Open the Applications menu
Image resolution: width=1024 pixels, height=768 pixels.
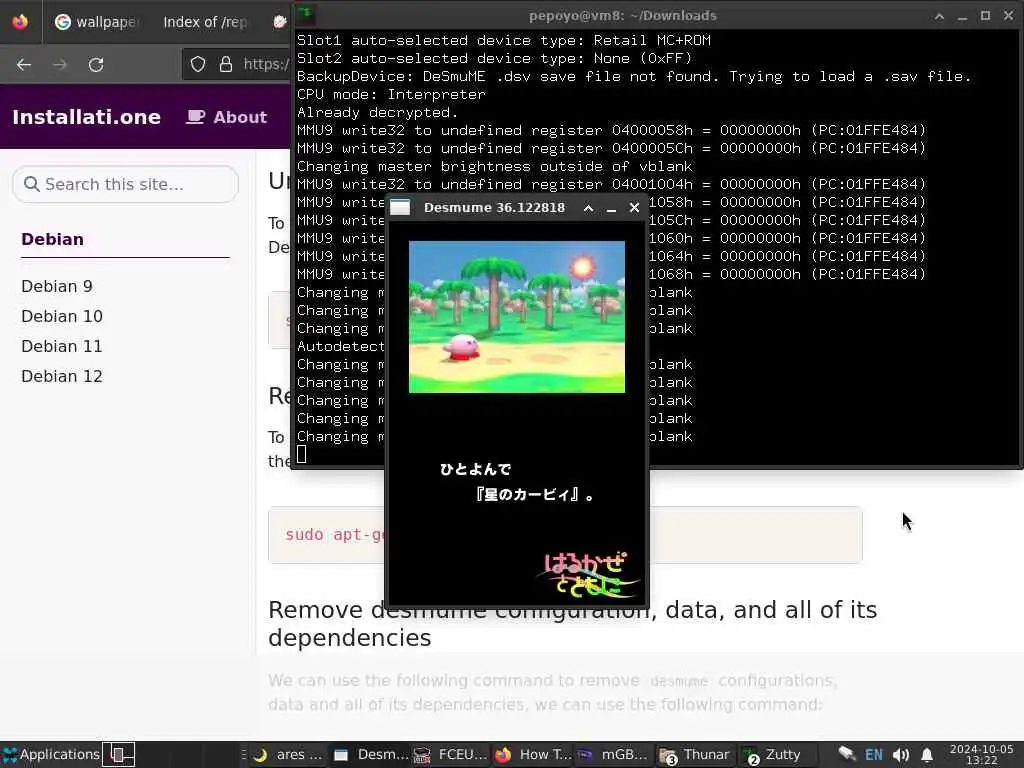[x=51, y=754]
